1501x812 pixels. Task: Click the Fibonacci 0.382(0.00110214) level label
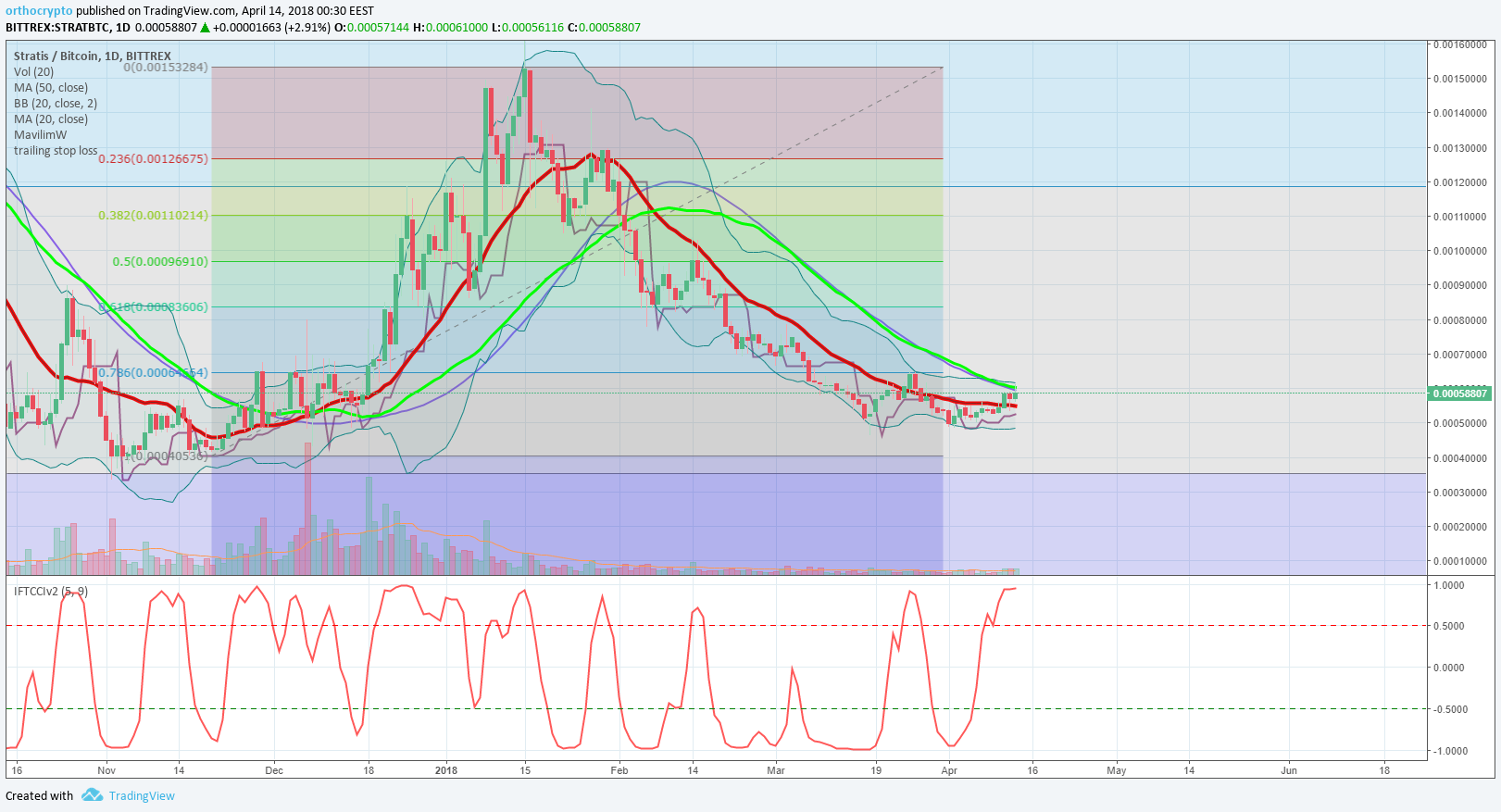click(154, 216)
